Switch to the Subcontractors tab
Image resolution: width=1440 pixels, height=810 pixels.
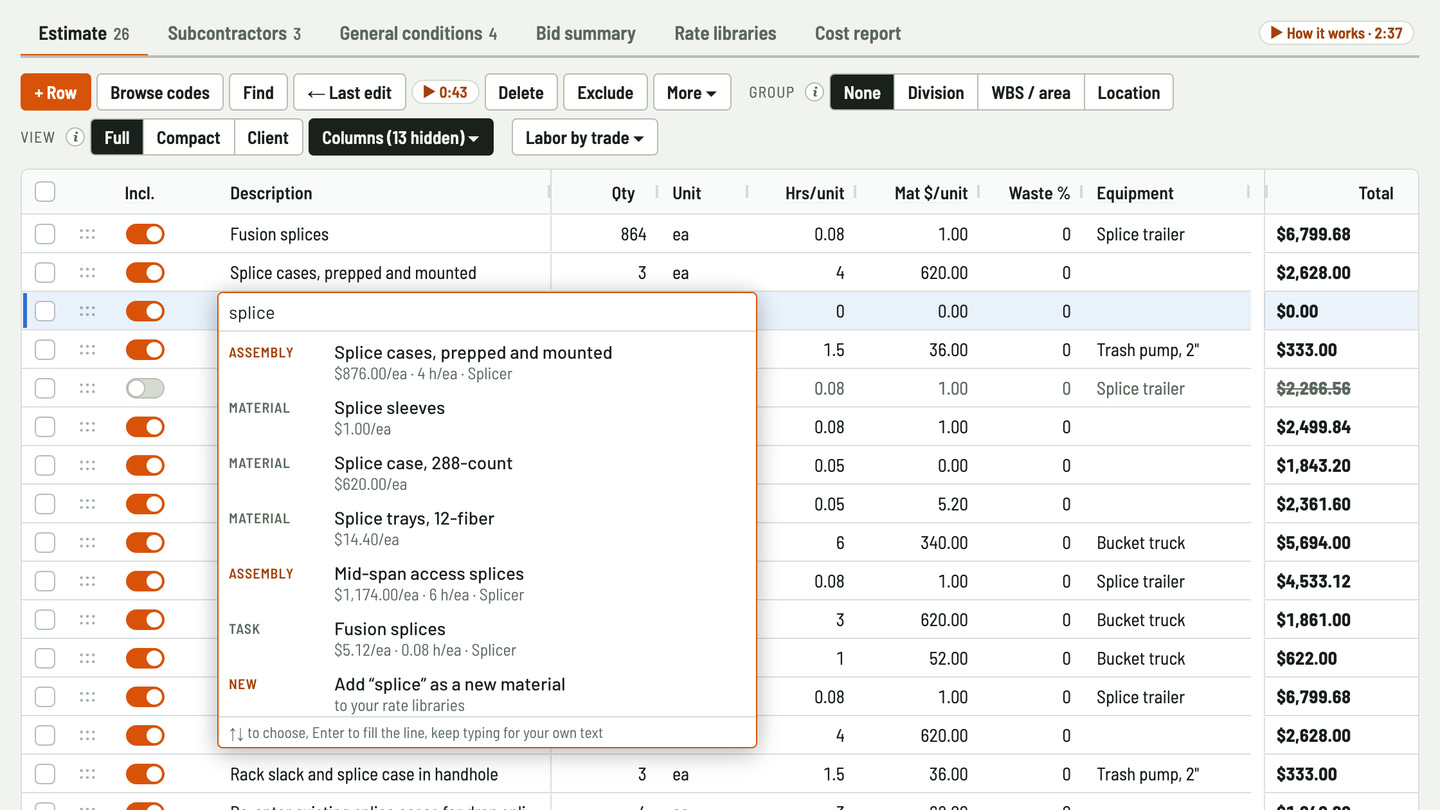[x=234, y=33]
